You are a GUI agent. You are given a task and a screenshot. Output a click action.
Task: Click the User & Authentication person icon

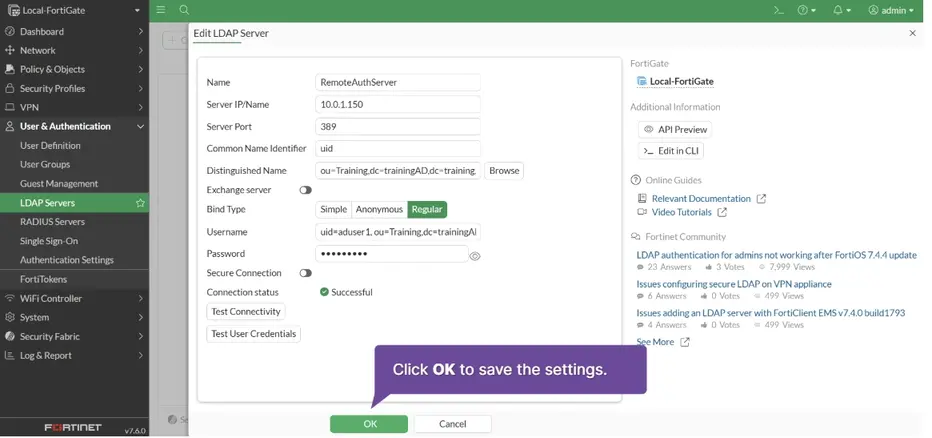point(10,126)
